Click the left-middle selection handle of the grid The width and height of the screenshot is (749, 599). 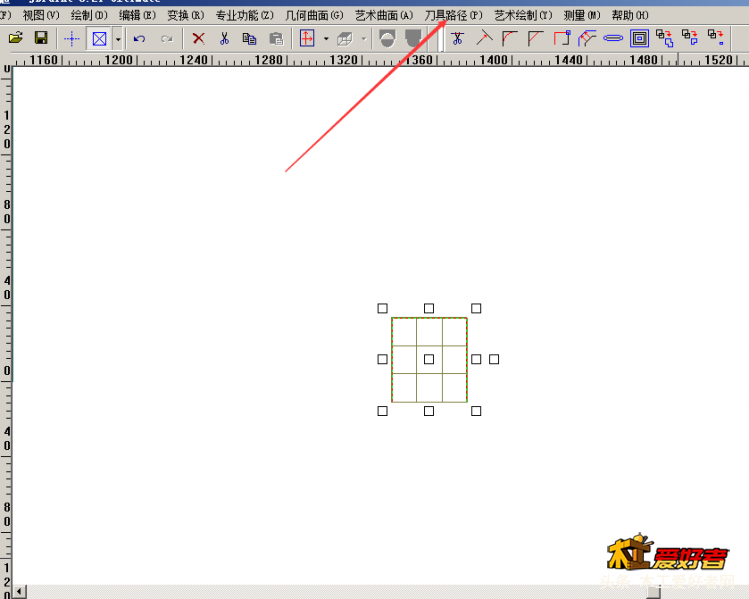click(382, 359)
